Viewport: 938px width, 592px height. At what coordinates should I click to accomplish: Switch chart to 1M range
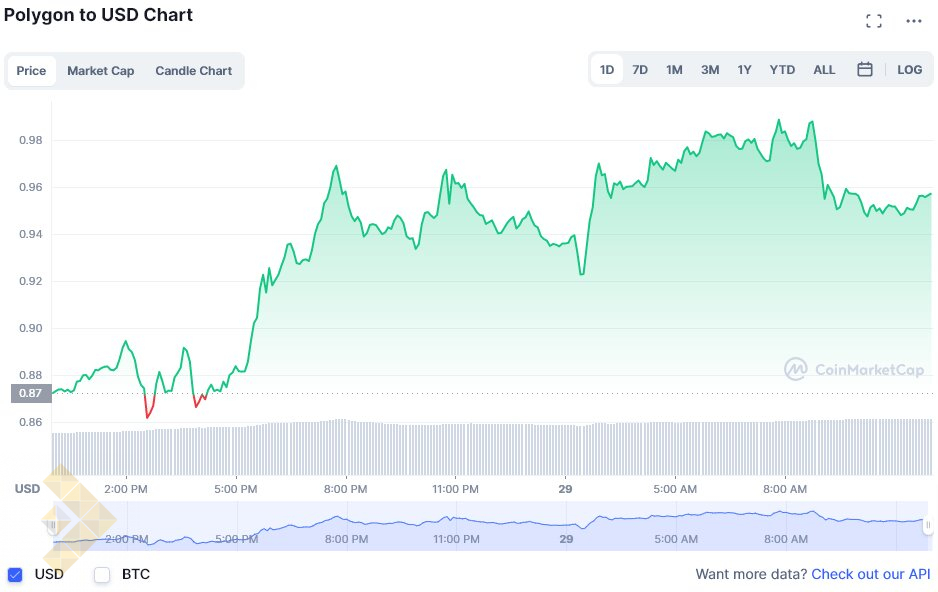[x=675, y=70]
